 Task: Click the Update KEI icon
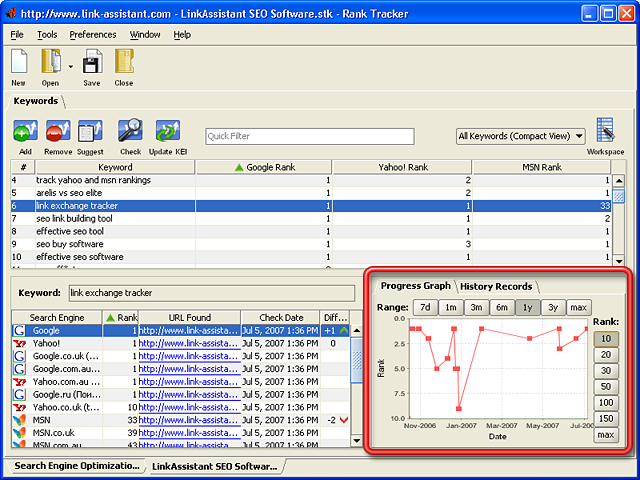[168, 131]
